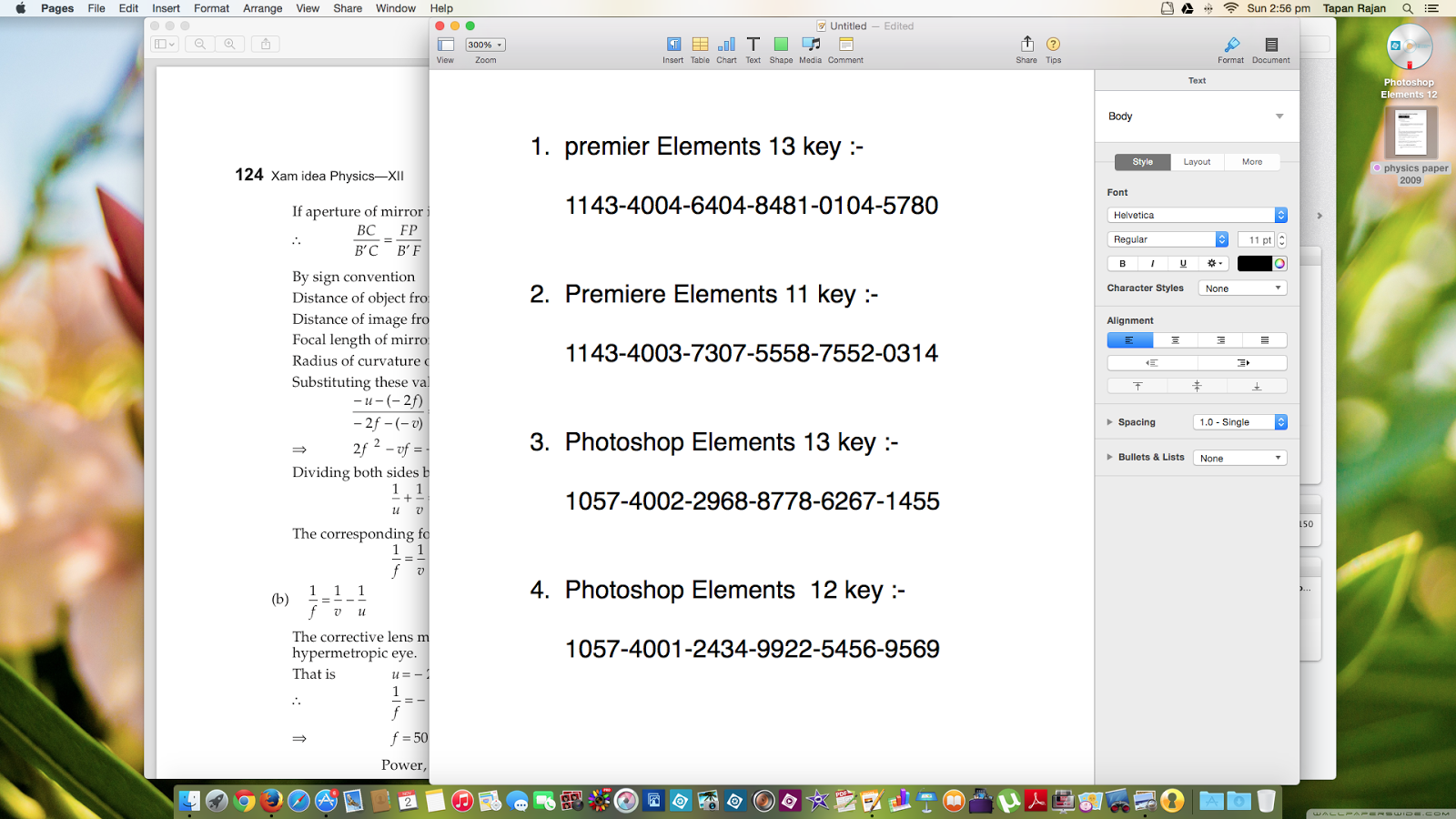
Task: Open the File menu
Action: click(96, 8)
